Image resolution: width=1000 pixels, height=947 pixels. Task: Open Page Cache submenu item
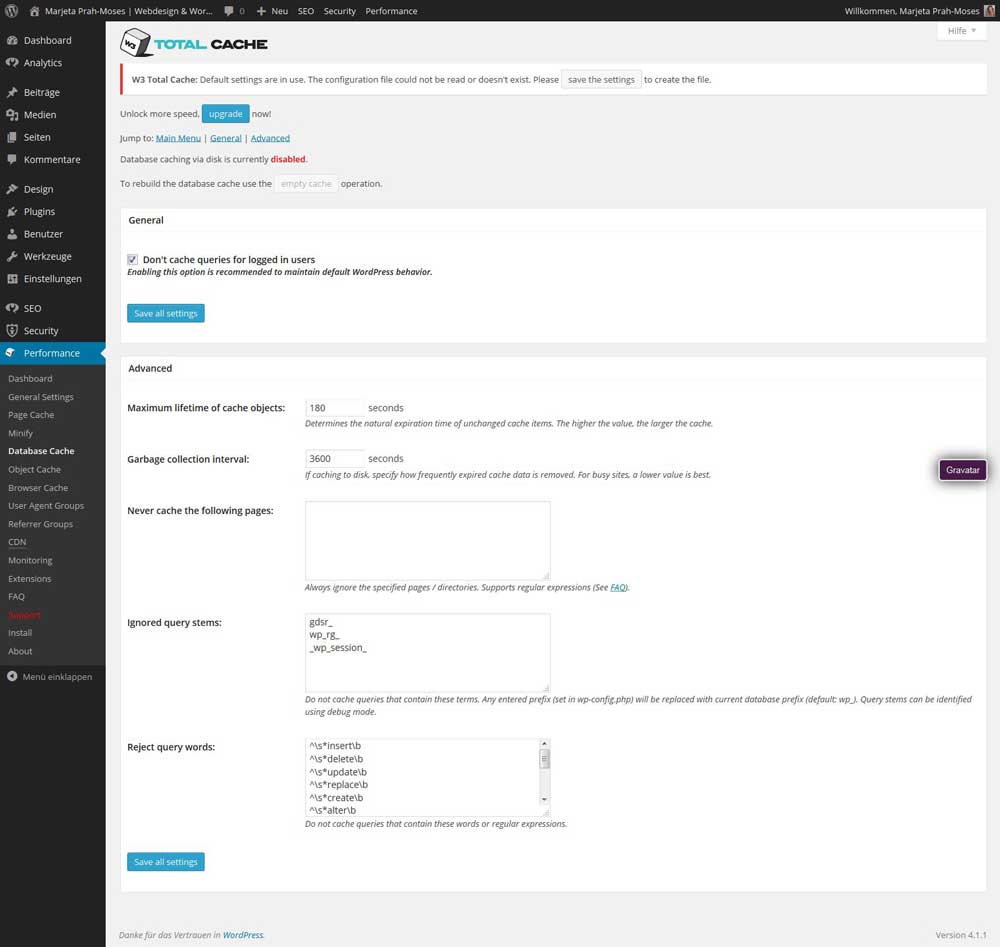pyautogui.click(x=31, y=415)
